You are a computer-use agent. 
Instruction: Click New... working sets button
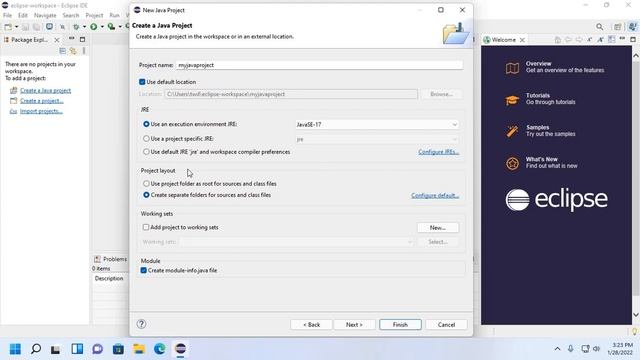[438, 227]
